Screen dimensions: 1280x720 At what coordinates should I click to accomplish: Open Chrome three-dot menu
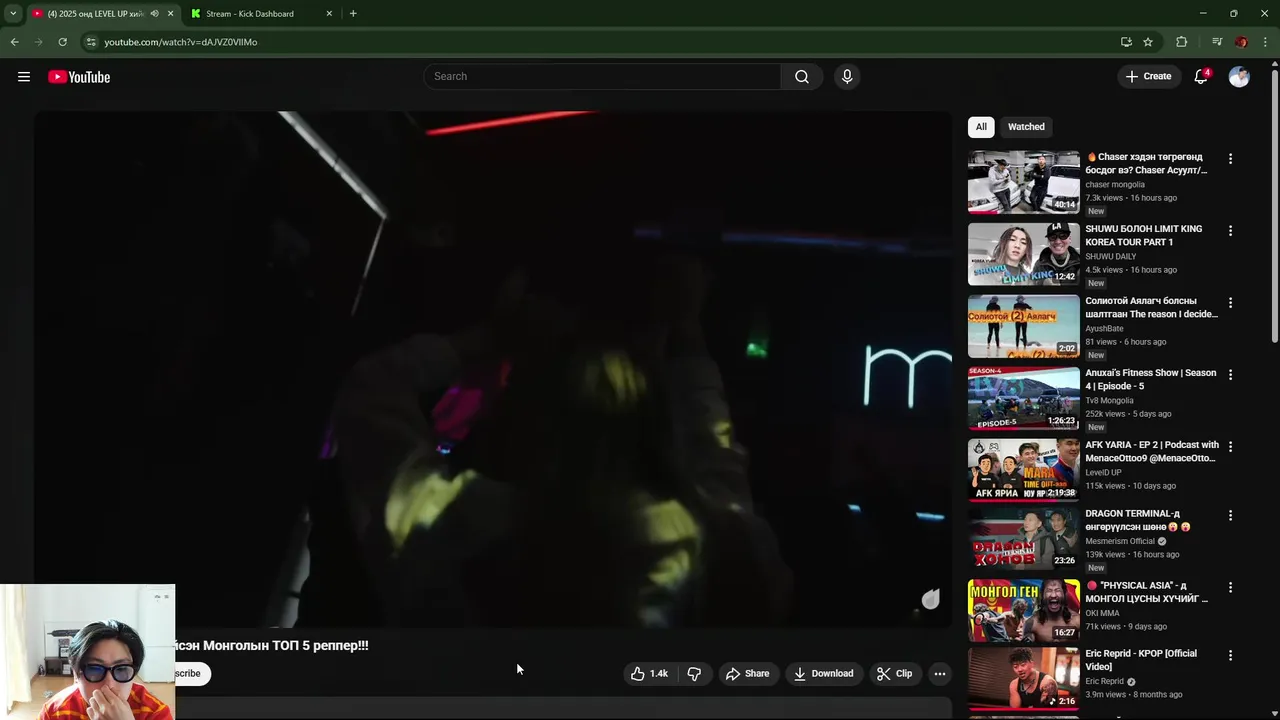click(x=1265, y=42)
